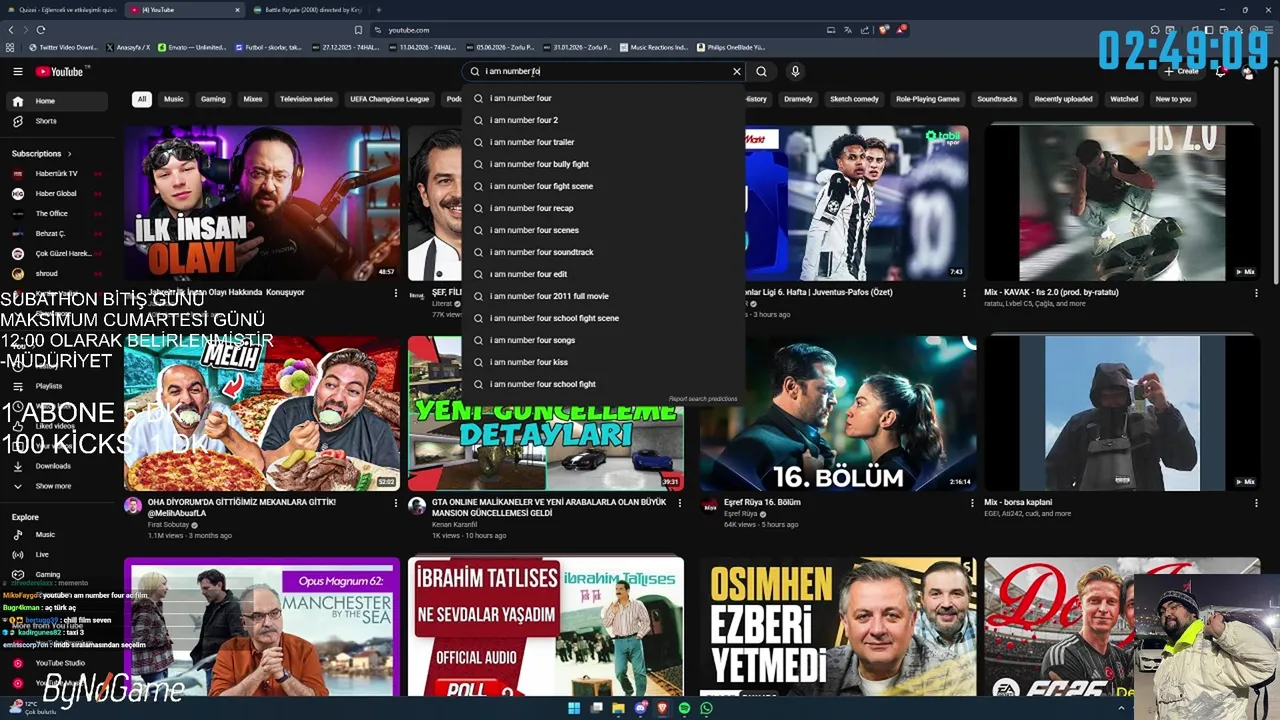Viewport: 1280px width, 720px height.
Task: Choose suggestion 'i am number four soundtrack'
Action: point(604,252)
